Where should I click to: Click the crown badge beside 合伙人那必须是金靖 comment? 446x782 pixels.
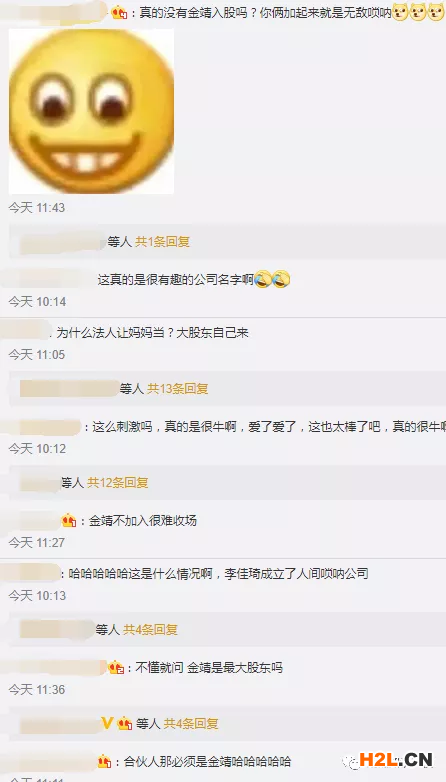(104, 761)
